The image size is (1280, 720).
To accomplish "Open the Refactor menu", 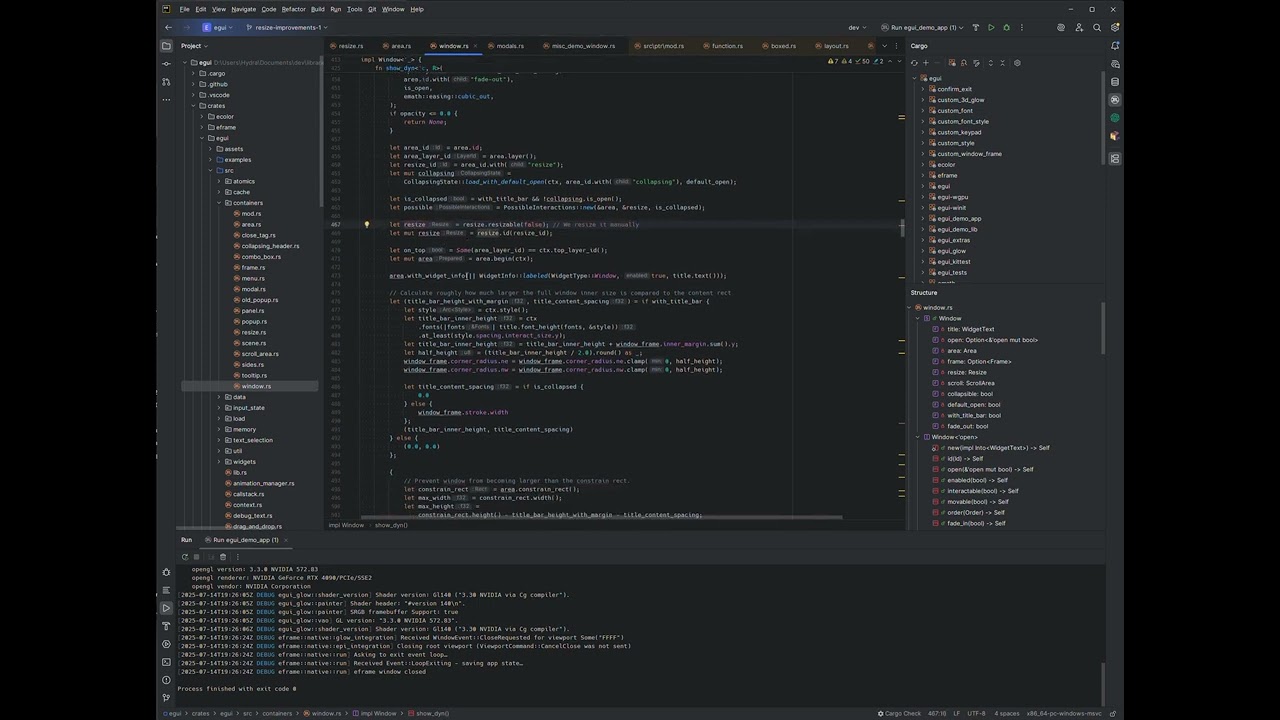I will click(293, 9).
